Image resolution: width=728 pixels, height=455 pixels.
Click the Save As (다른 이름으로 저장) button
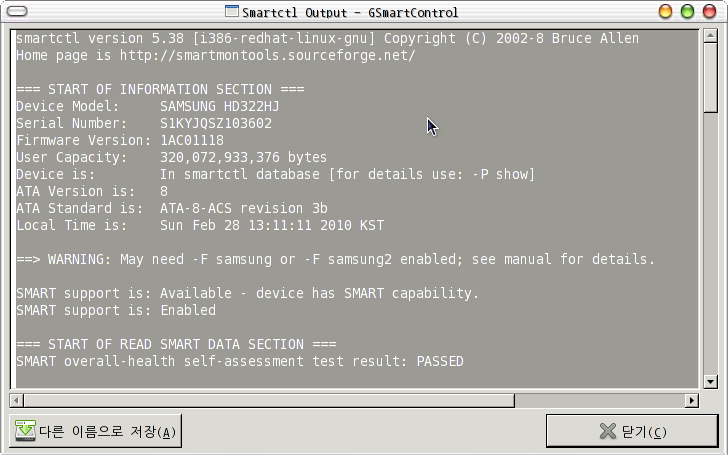95,431
